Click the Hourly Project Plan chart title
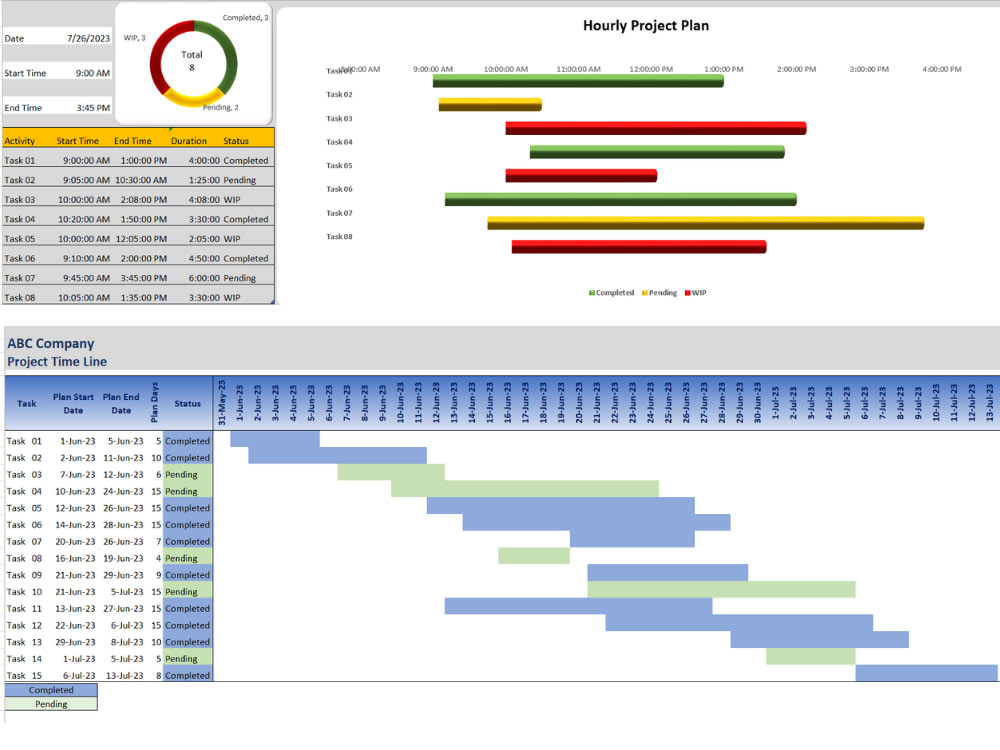 point(646,25)
